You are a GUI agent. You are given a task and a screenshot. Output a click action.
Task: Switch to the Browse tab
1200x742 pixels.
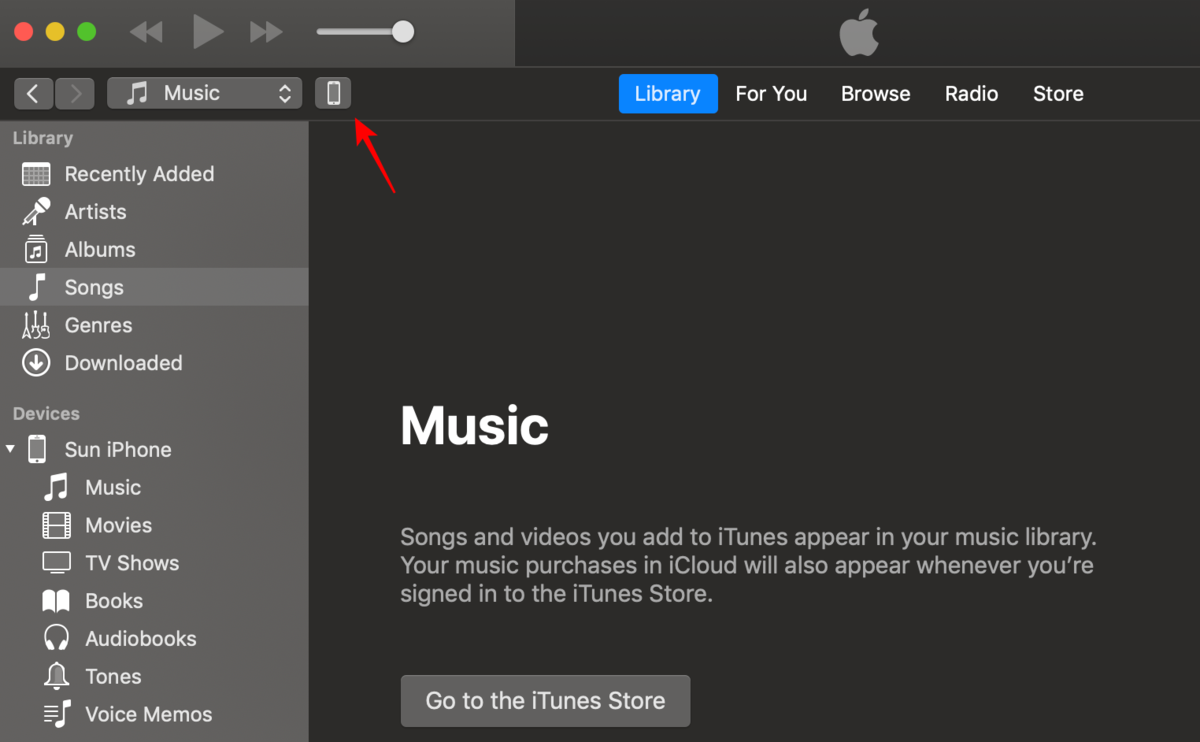tap(876, 93)
